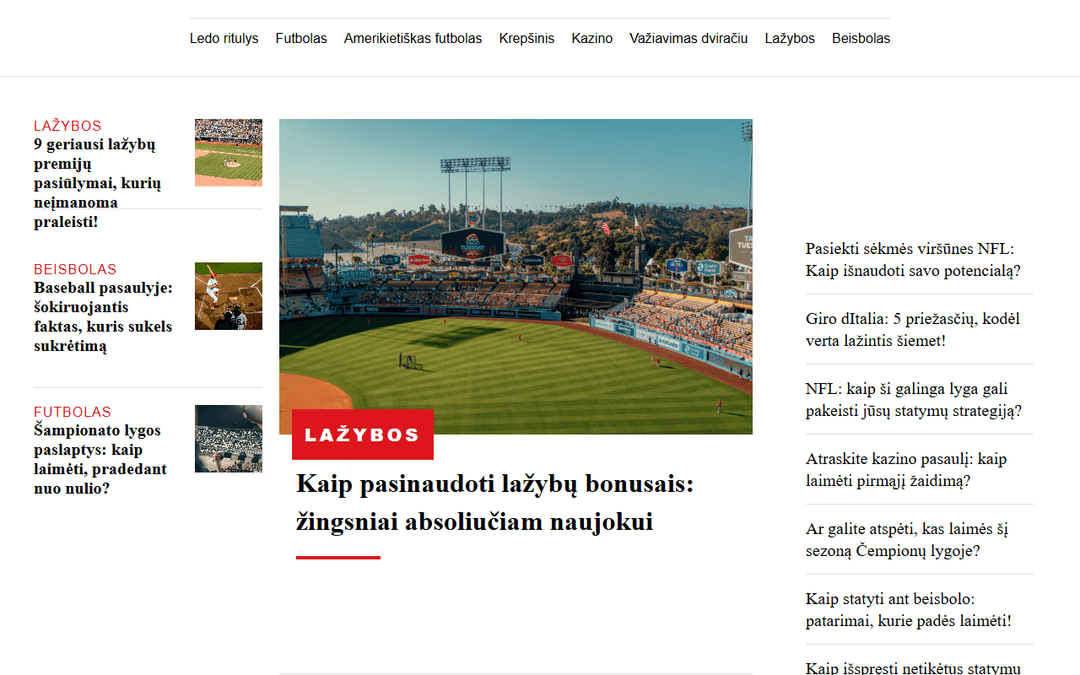Image resolution: width=1080 pixels, height=675 pixels.
Task: Click the FUTBOLAS category label
Action: [x=72, y=412]
